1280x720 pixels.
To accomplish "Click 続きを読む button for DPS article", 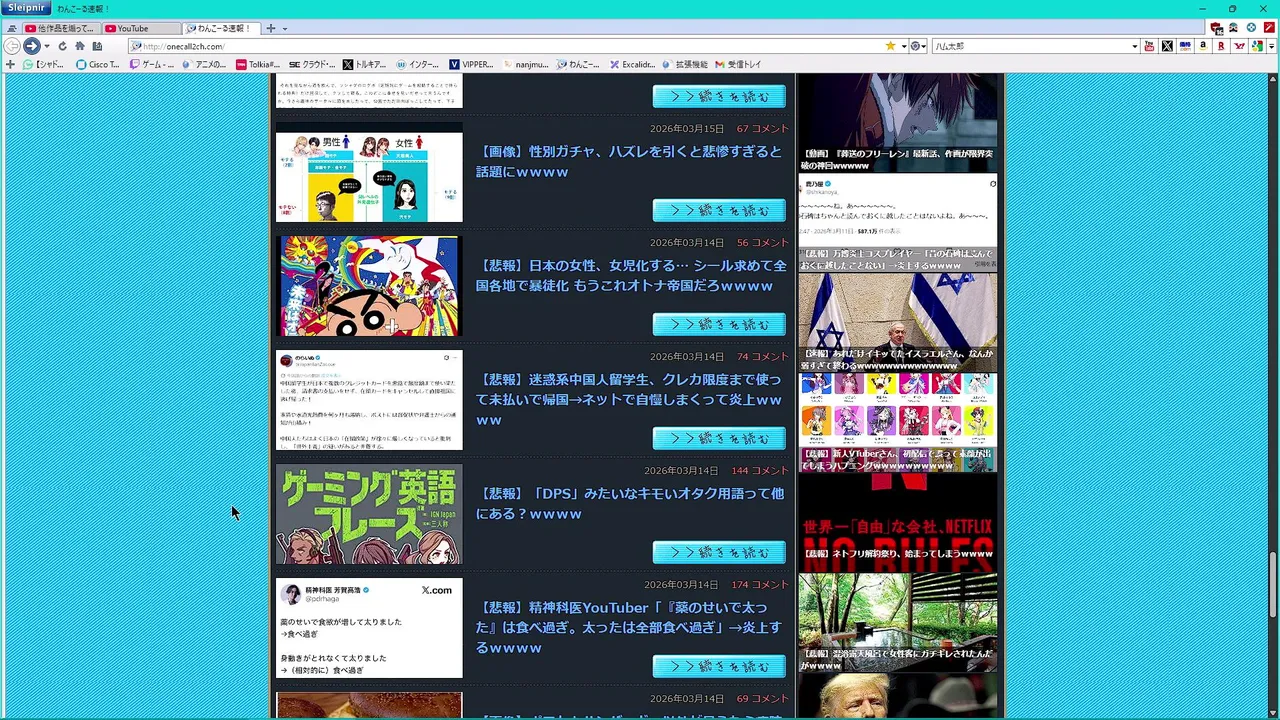I will click(x=719, y=552).
